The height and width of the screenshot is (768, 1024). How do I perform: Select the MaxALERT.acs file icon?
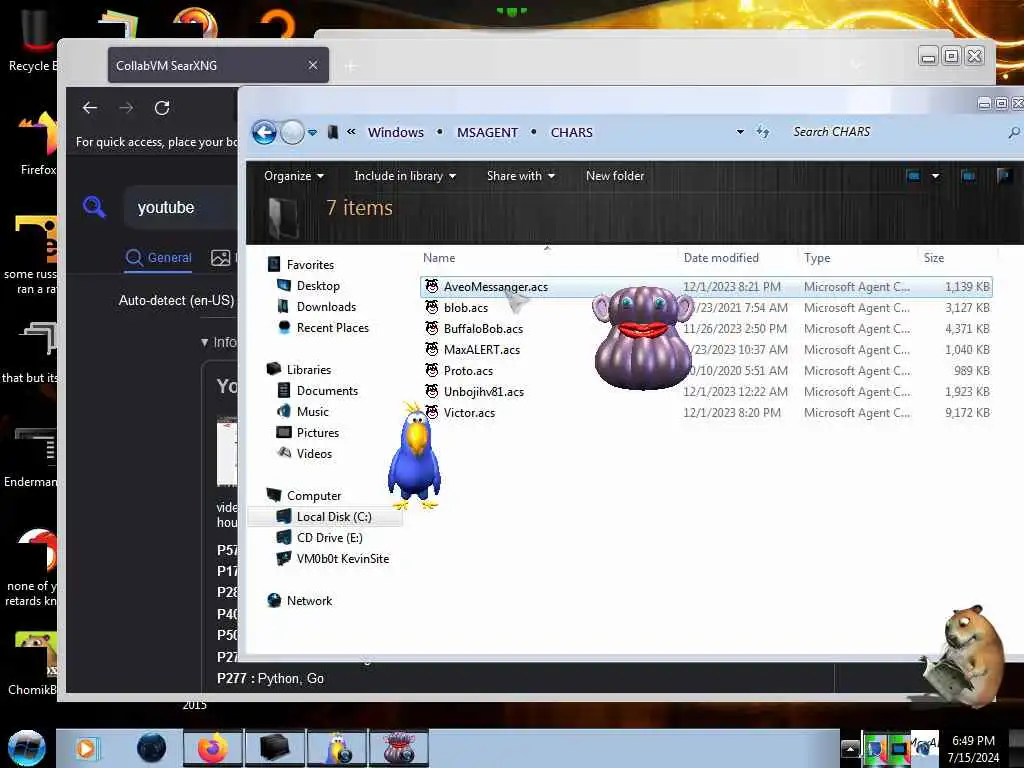[432, 349]
